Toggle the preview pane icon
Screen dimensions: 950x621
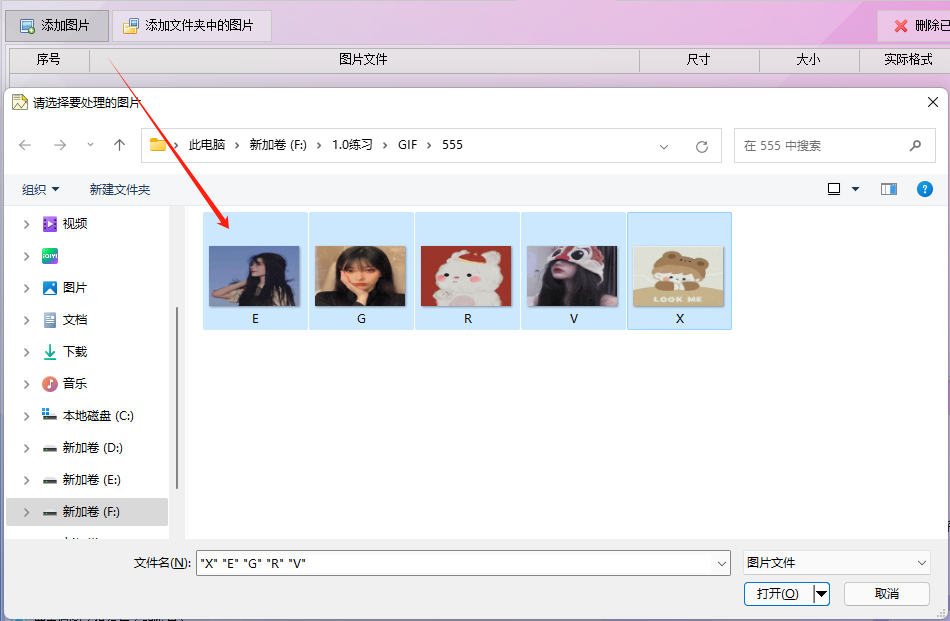click(888, 189)
